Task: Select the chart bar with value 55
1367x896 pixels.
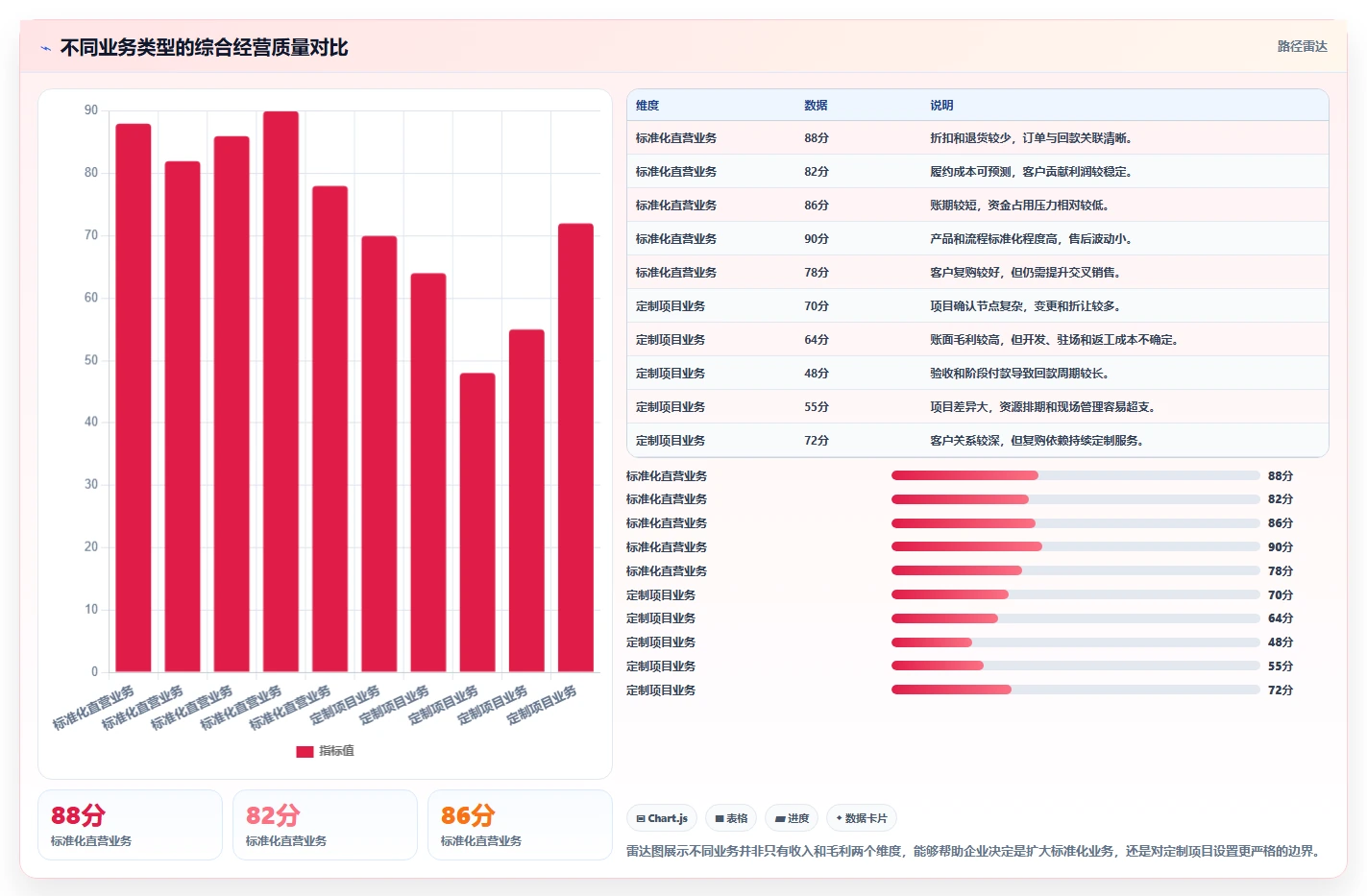Action: point(526,500)
